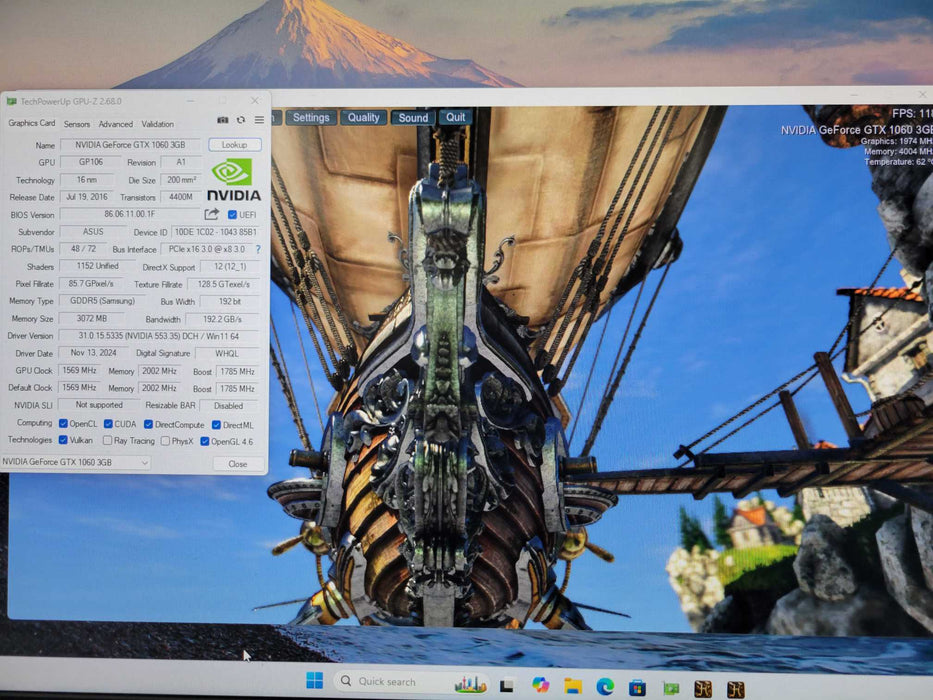Click the Lookup button

point(234,145)
